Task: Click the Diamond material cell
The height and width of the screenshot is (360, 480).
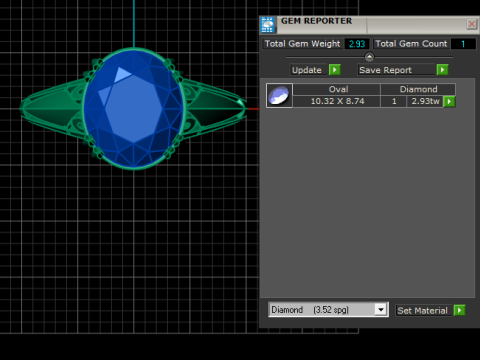Action: (x=418, y=89)
